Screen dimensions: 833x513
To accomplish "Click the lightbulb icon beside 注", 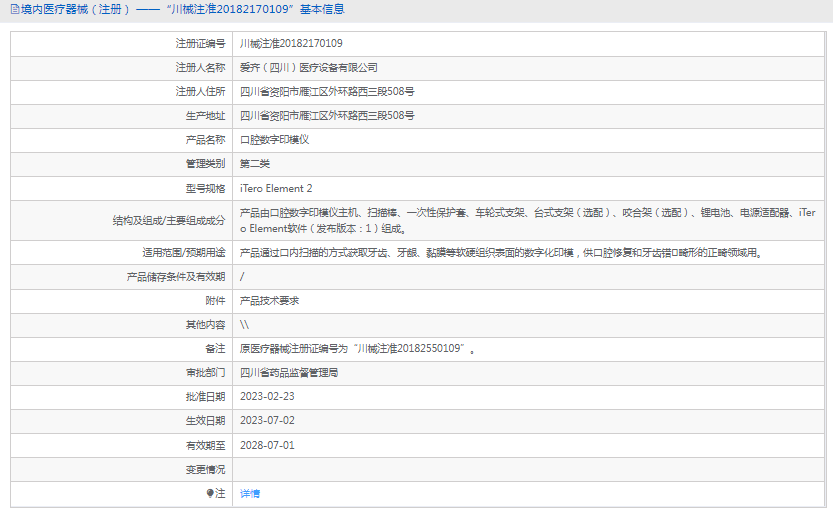I will [x=210, y=493].
